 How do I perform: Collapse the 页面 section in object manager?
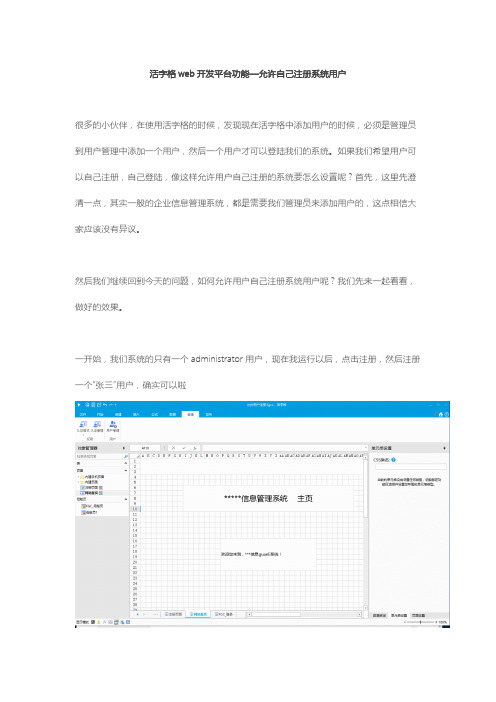[125, 471]
